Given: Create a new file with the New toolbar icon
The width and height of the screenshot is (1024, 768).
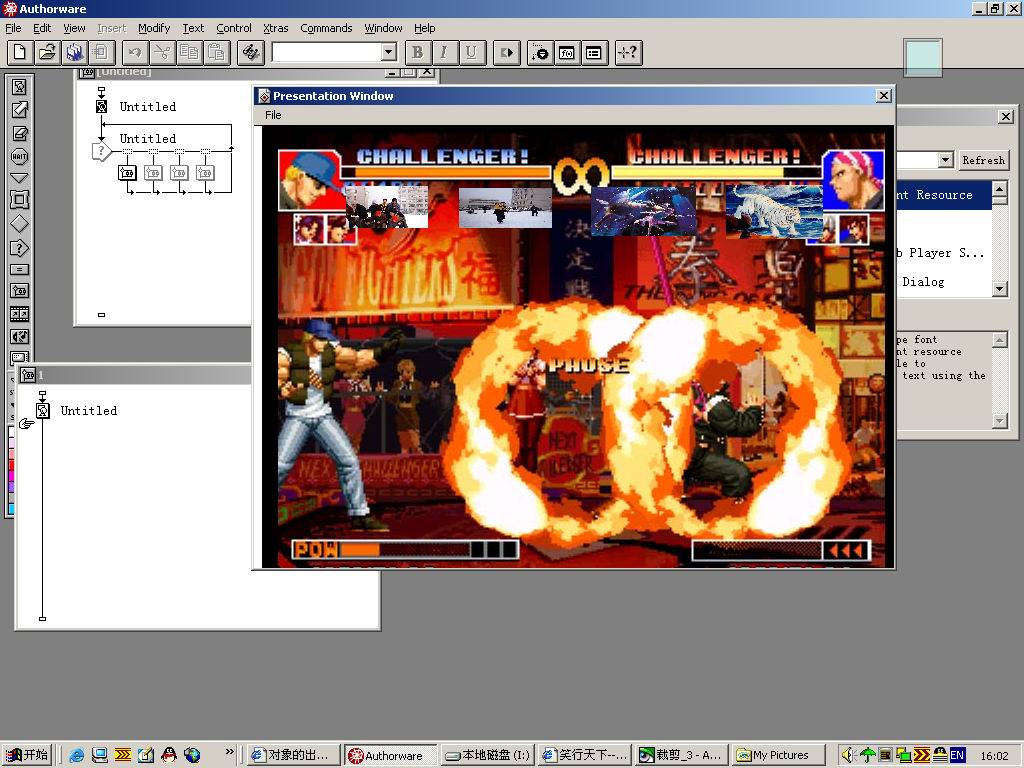Looking at the screenshot, I should pos(20,52).
